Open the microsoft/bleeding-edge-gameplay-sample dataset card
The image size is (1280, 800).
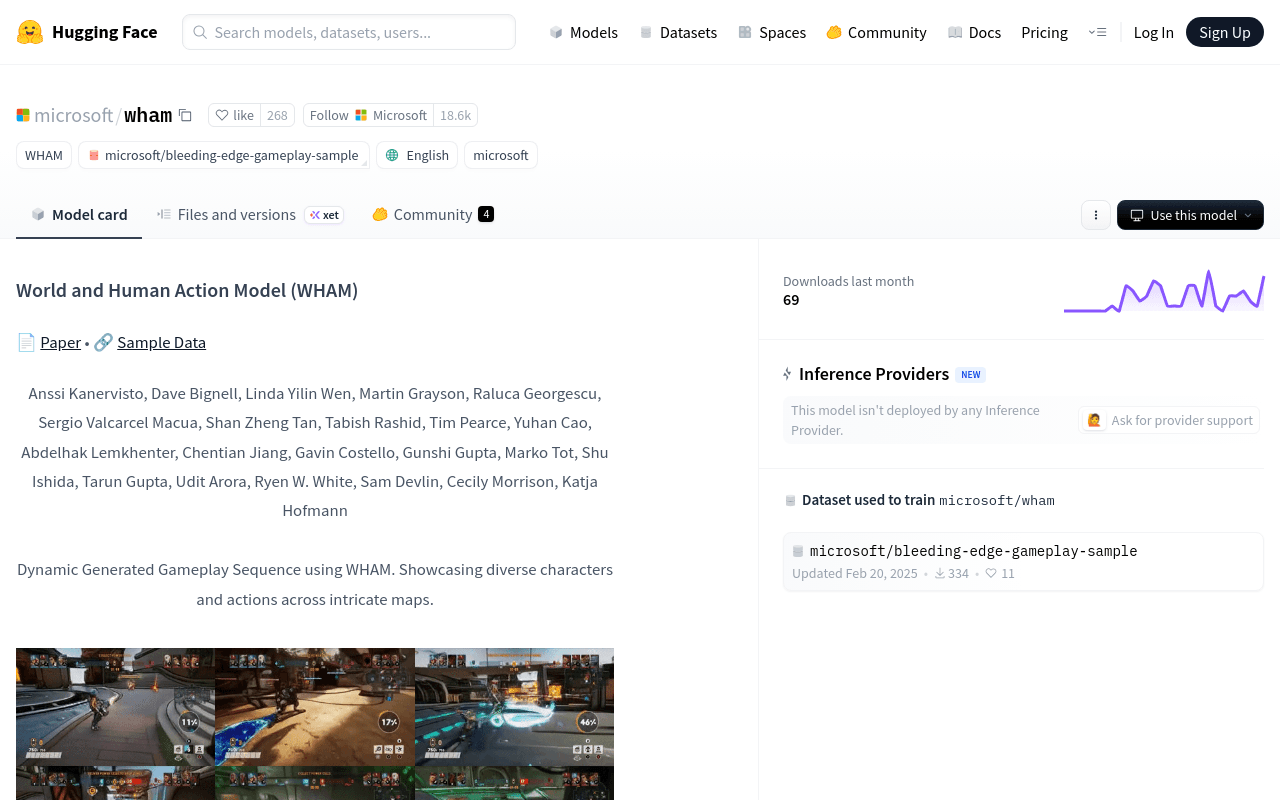[x=1023, y=562]
